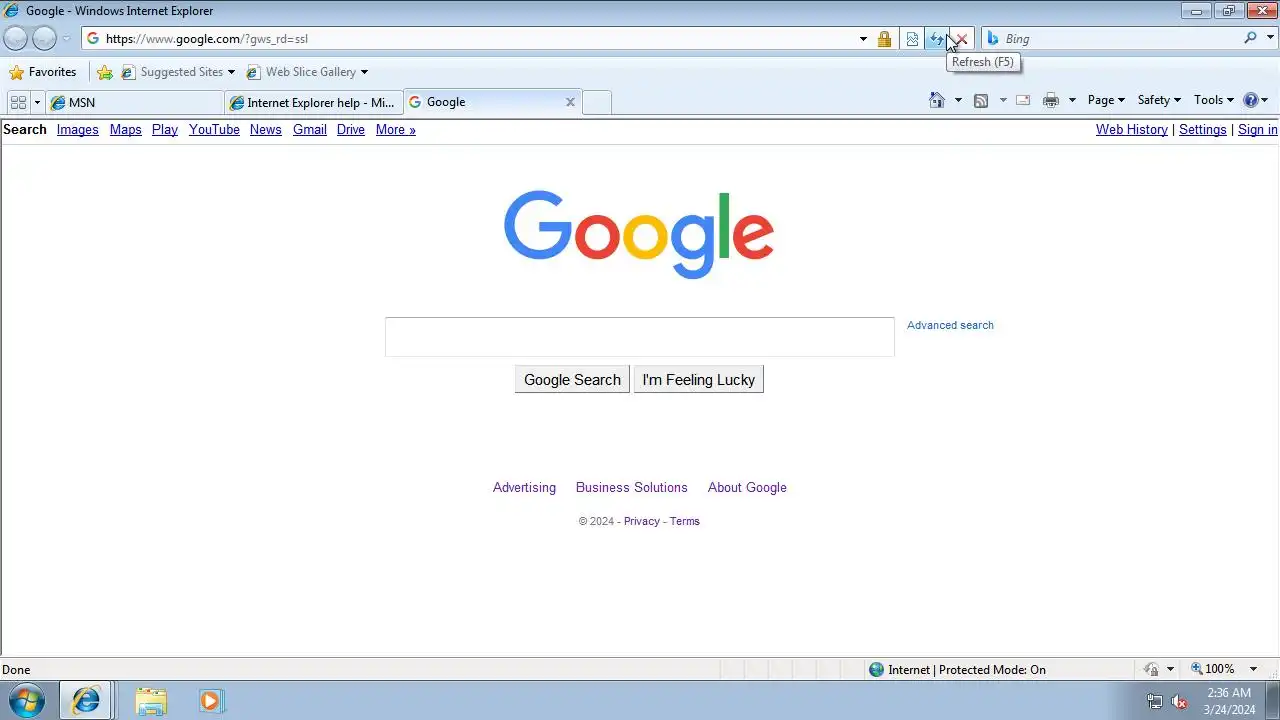Refresh the page using the Refresh icon
Screen dimensions: 1280x720
tap(936, 39)
